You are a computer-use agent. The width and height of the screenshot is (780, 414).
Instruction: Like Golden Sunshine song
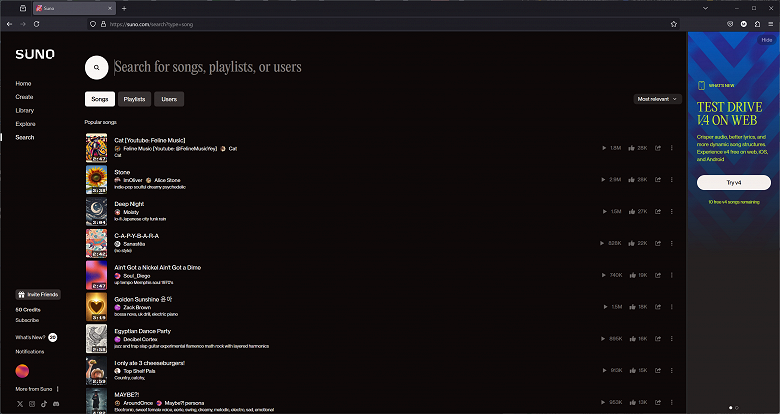629,307
